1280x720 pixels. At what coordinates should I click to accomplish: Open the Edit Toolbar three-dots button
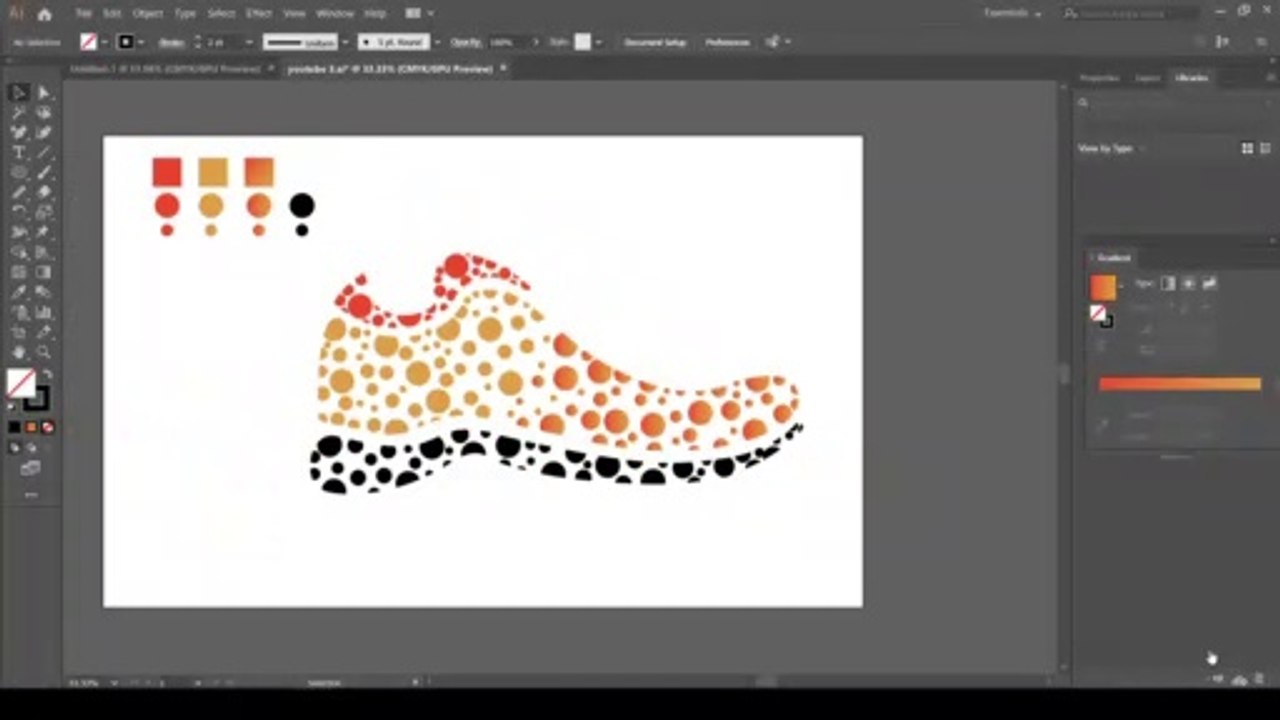click(x=31, y=494)
